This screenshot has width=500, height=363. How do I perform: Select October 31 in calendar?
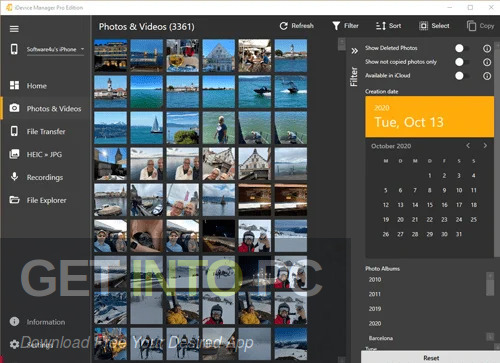(x=459, y=234)
